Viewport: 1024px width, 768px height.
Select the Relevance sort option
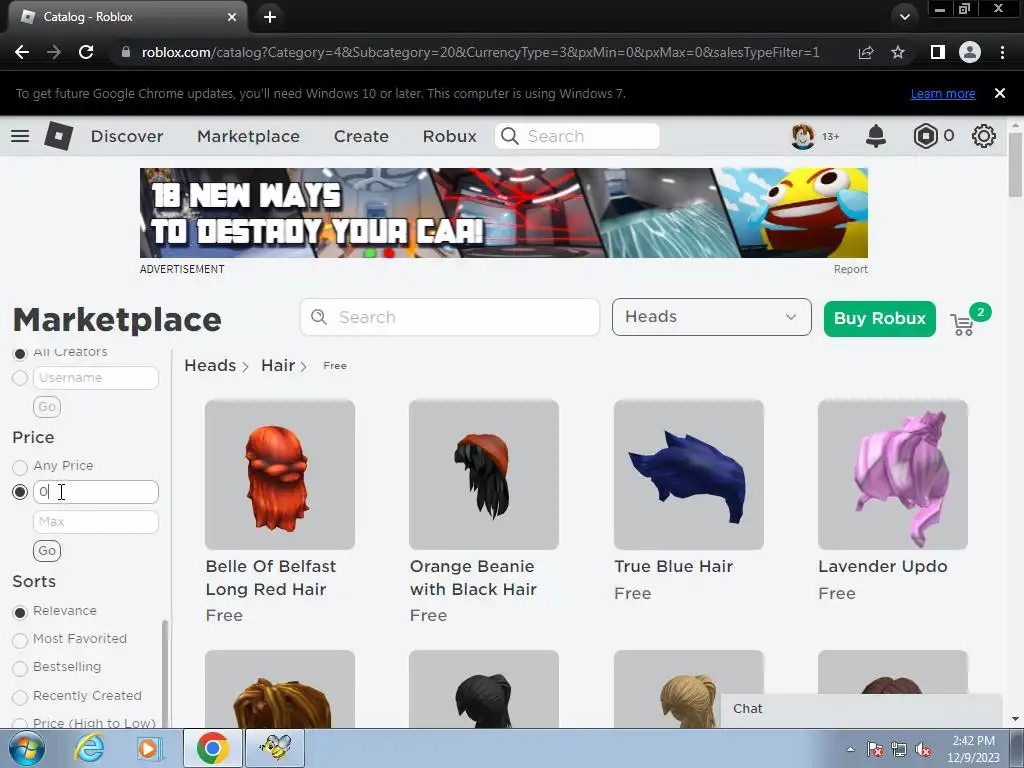[x=20, y=612]
